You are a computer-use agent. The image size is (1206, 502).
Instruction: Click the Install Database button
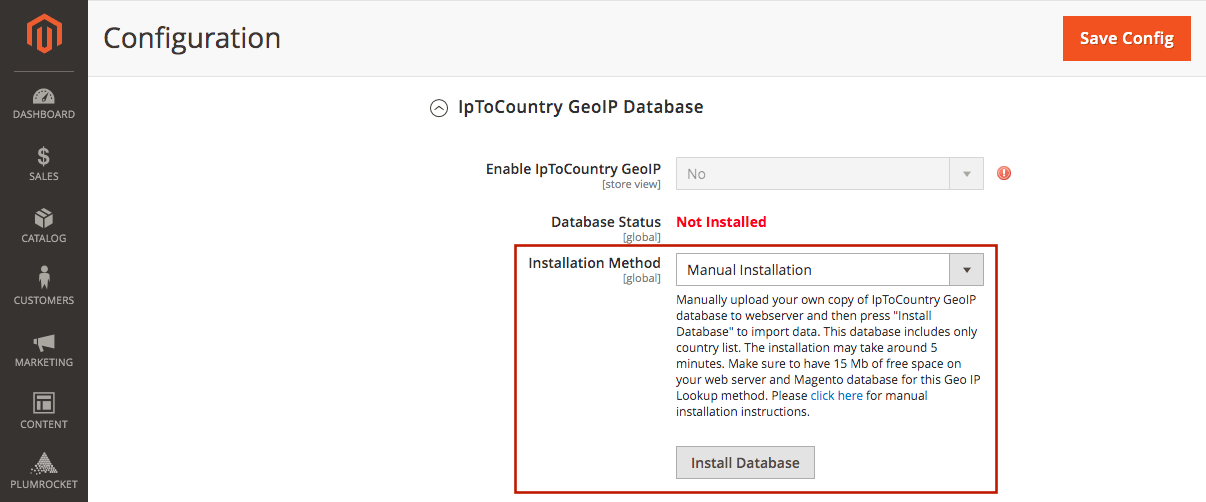point(745,463)
